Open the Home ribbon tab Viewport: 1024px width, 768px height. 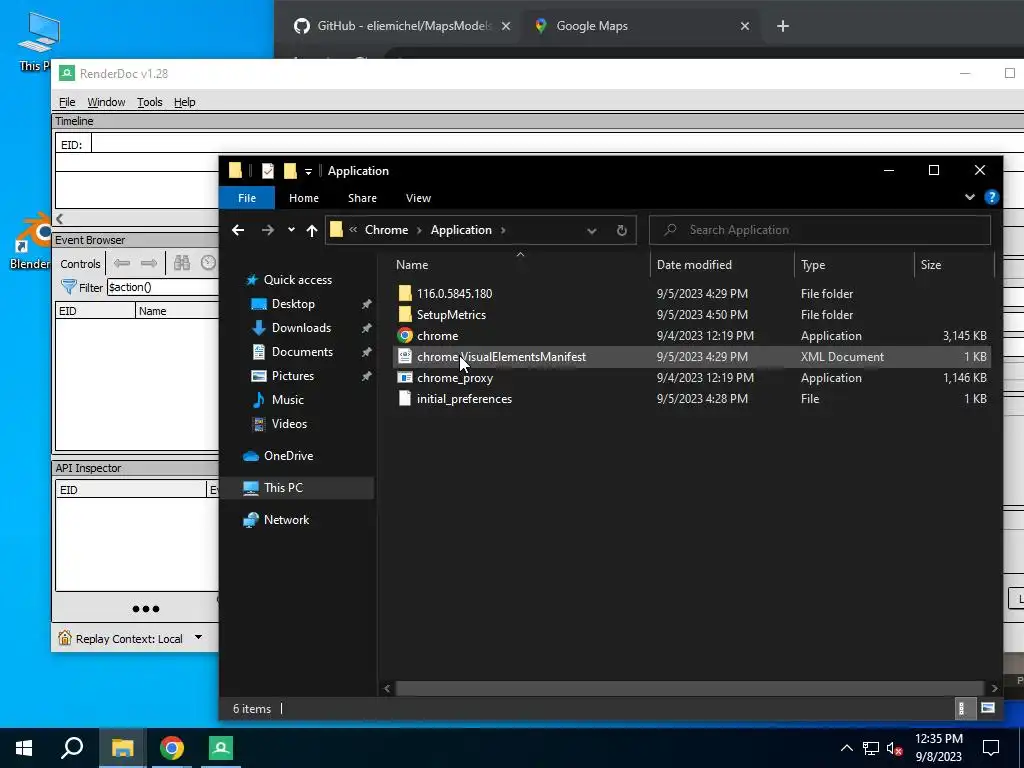tap(304, 198)
